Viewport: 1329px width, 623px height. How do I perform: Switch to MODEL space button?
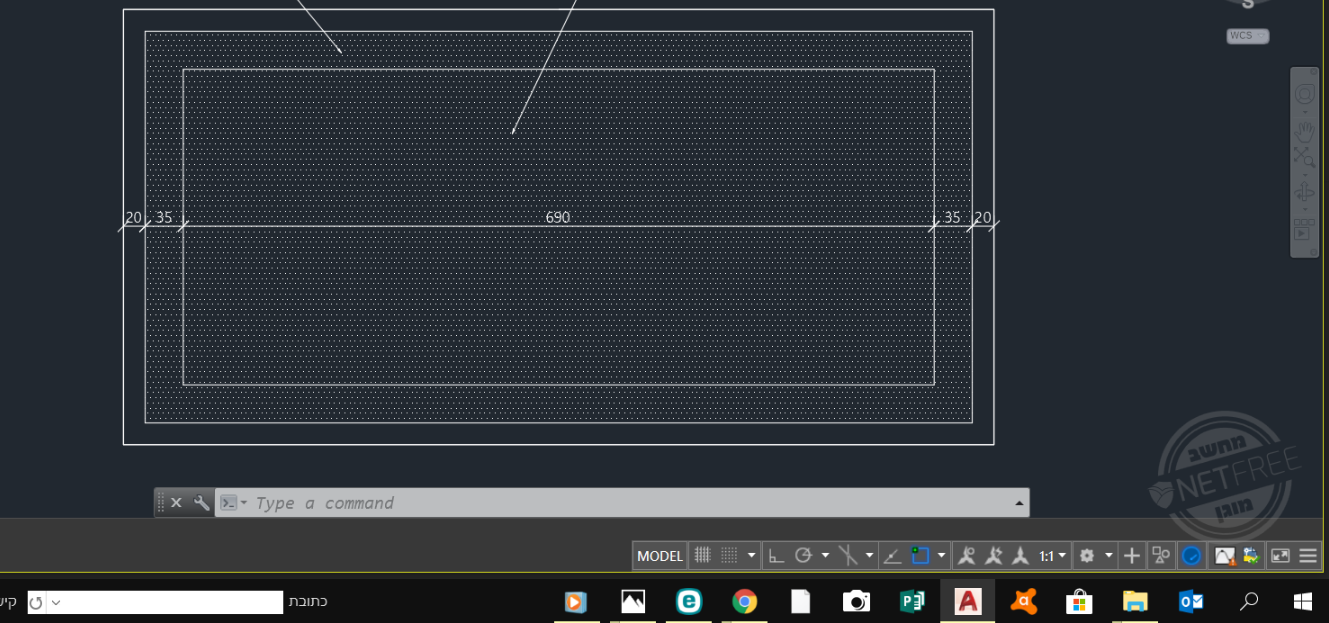click(x=660, y=556)
